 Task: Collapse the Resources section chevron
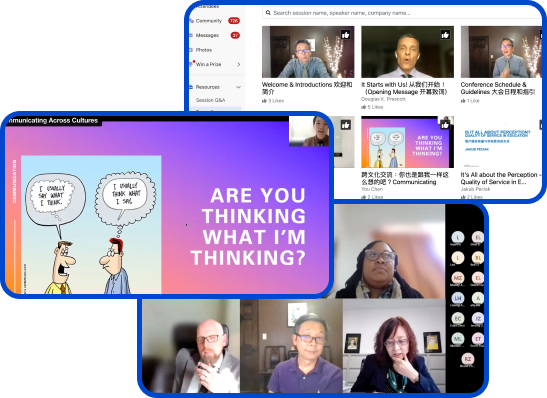point(239,87)
